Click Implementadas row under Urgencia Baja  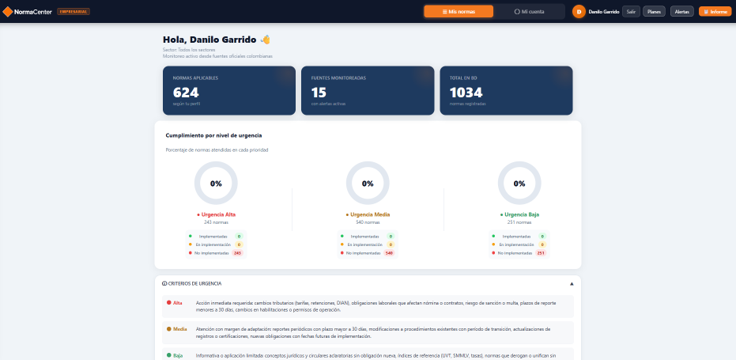(x=519, y=237)
